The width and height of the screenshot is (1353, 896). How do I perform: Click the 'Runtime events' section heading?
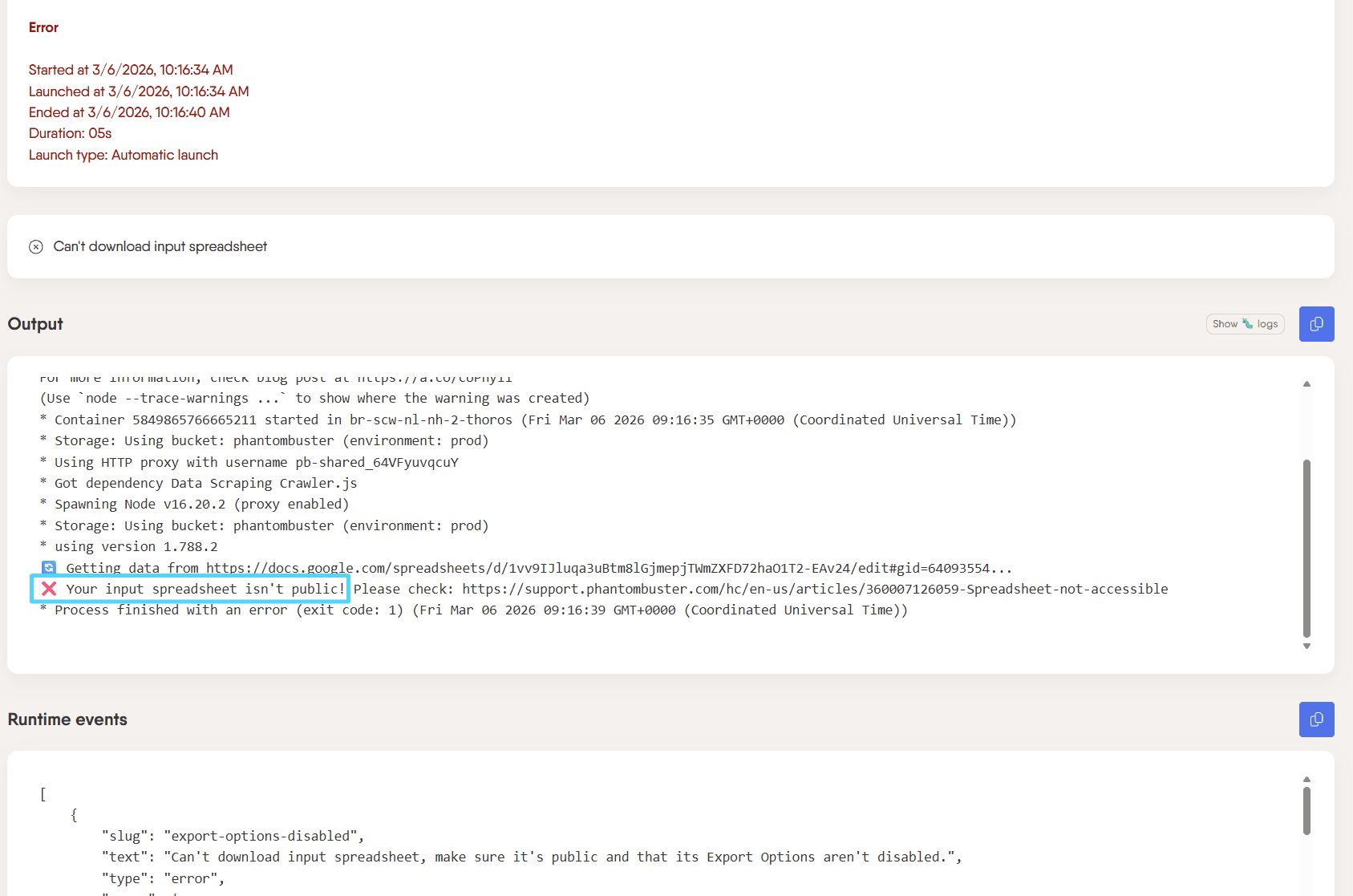point(67,720)
